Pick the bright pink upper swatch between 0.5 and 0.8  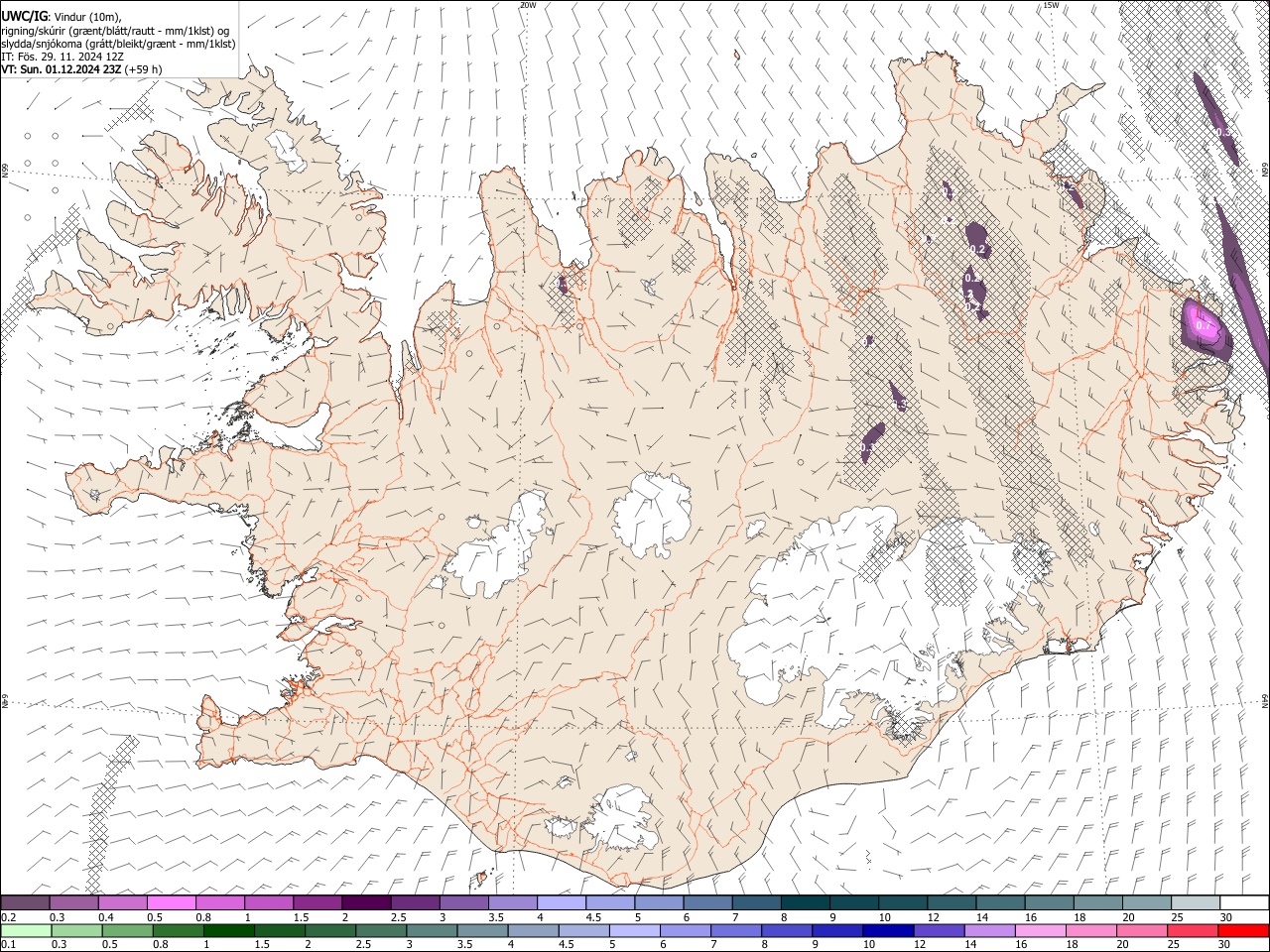pos(171,902)
